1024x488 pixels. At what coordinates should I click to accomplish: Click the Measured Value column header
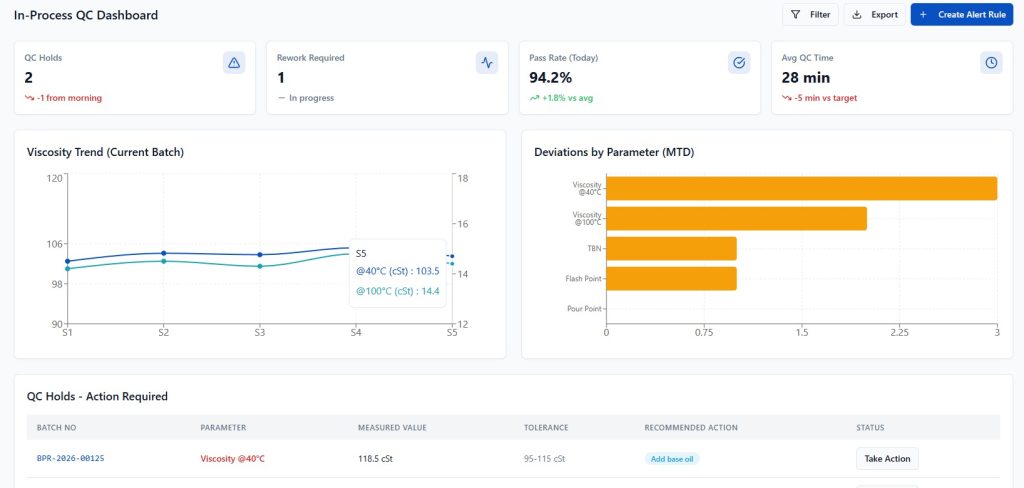(392, 427)
